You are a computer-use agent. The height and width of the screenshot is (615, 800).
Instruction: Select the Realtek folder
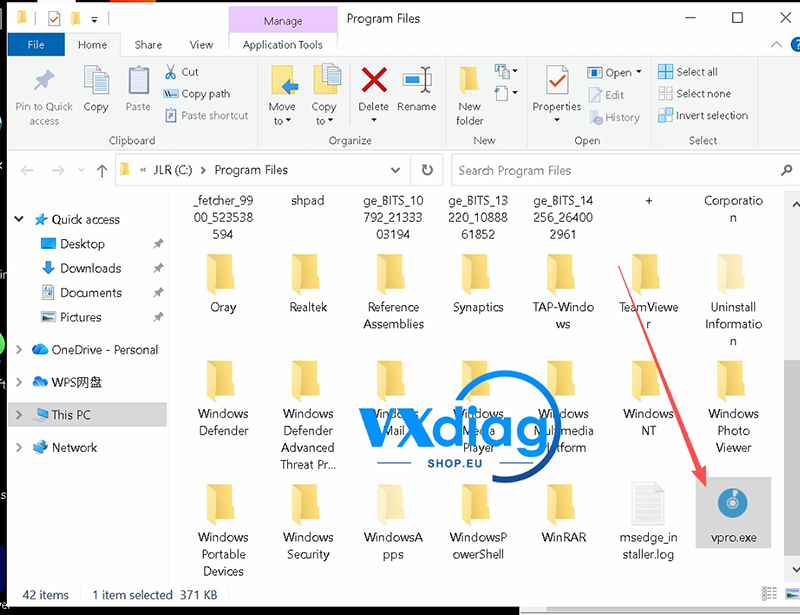click(x=308, y=284)
